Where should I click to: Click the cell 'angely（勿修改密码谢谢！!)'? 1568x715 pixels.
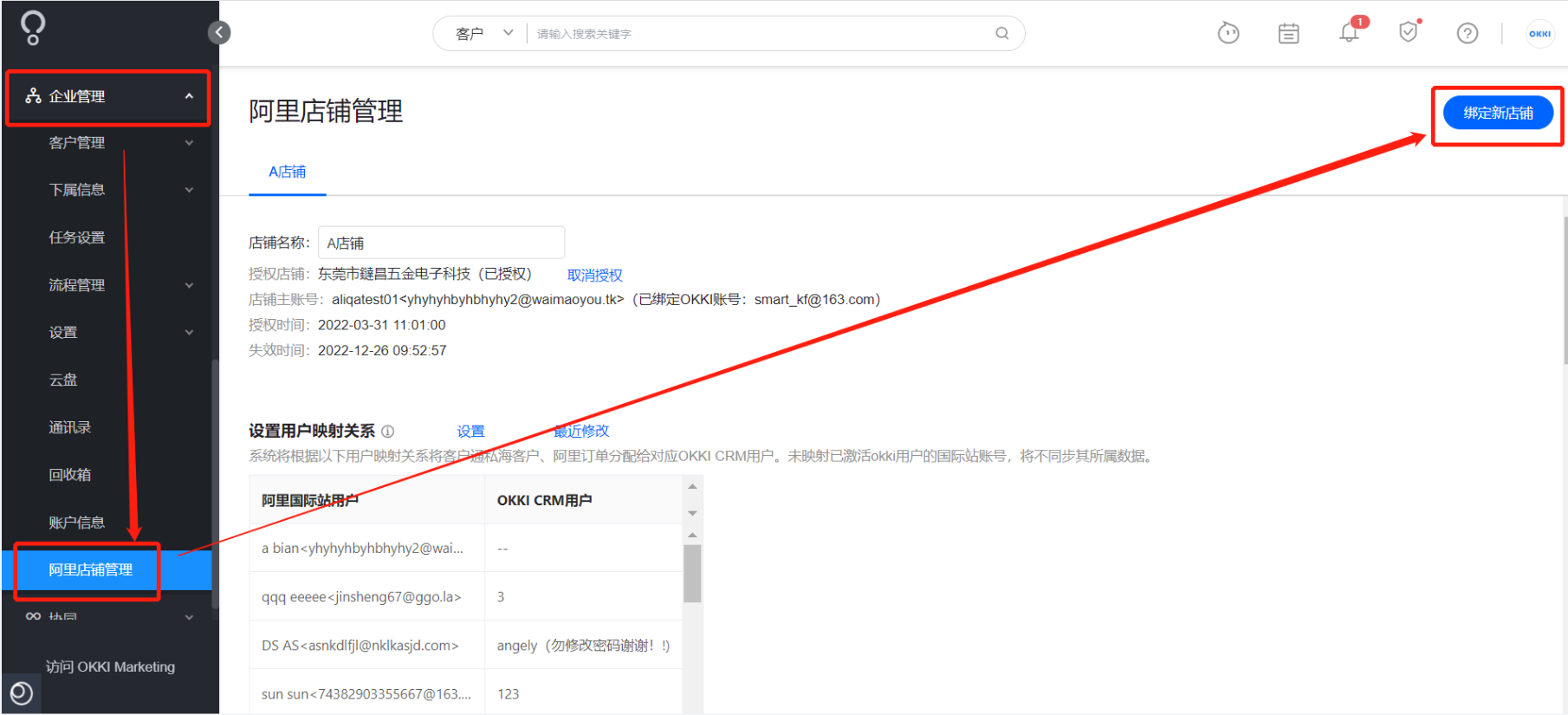583,645
